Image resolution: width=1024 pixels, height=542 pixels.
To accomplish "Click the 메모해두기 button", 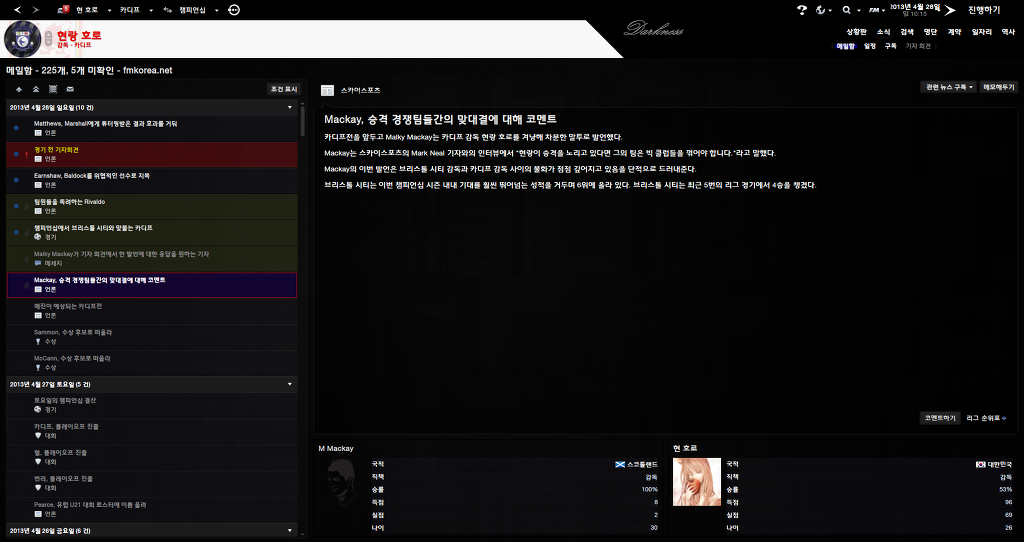I will pos(999,87).
